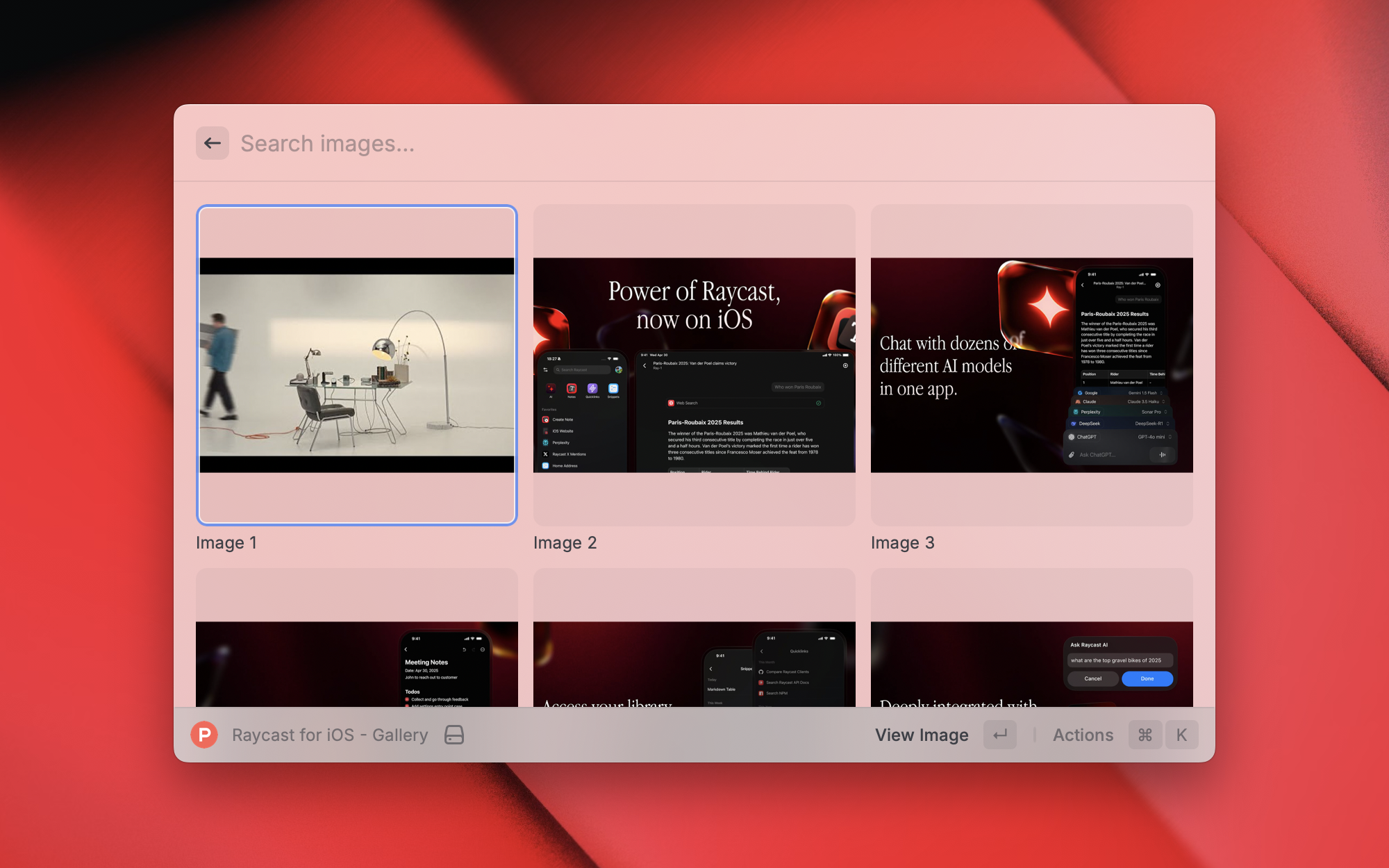Viewport: 1389px width, 868px height.
Task: Click the back arrow button
Action: click(x=213, y=144)
